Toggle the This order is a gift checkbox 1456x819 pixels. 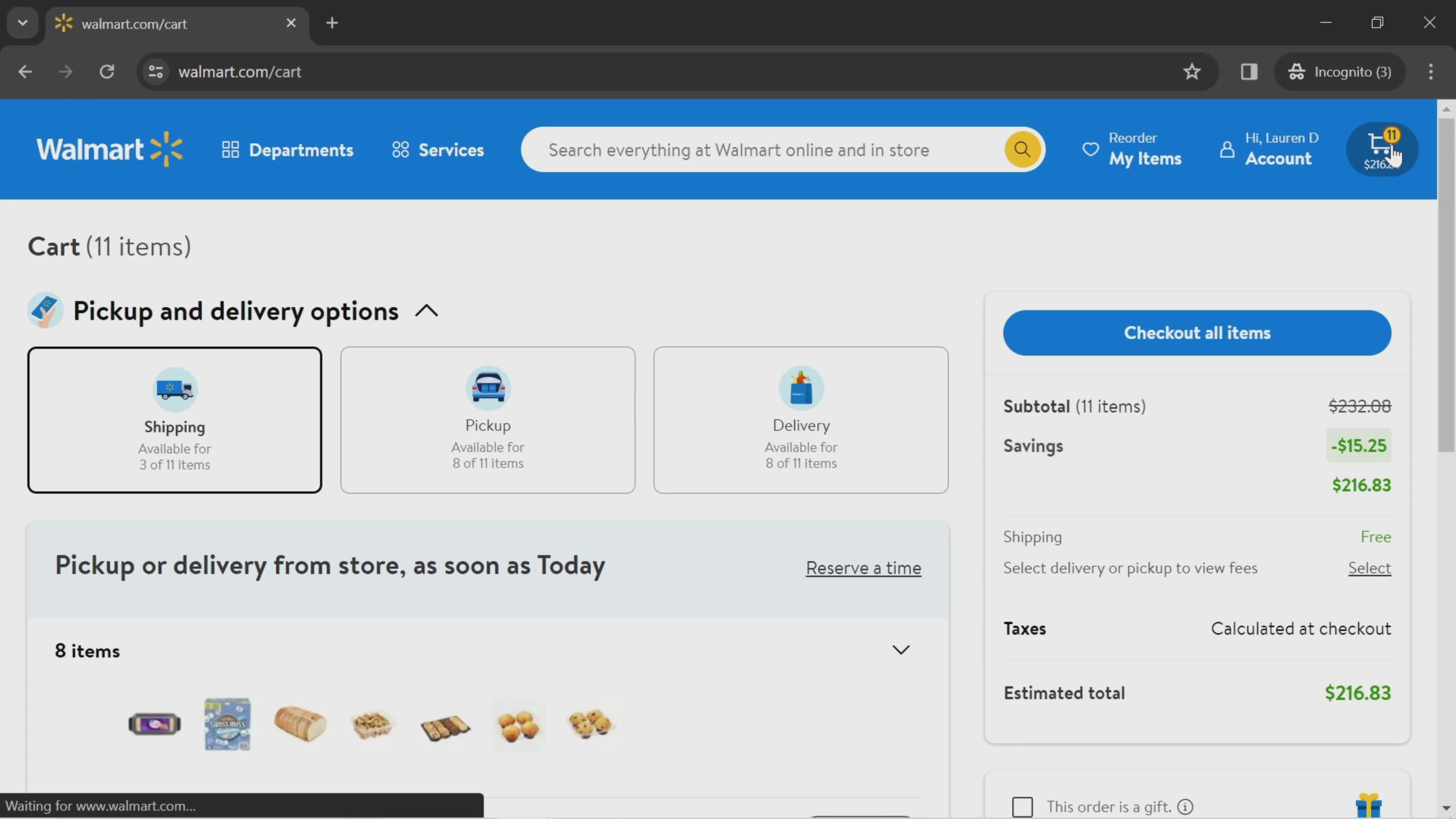tap(1022, 806)
